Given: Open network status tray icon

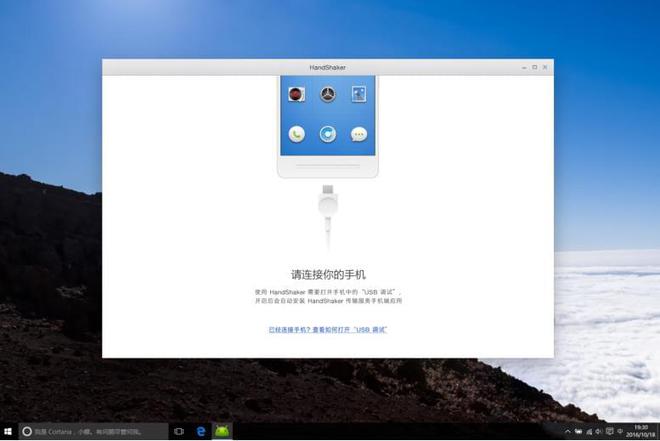Looking at the screenshot, I should coord(589,432).
